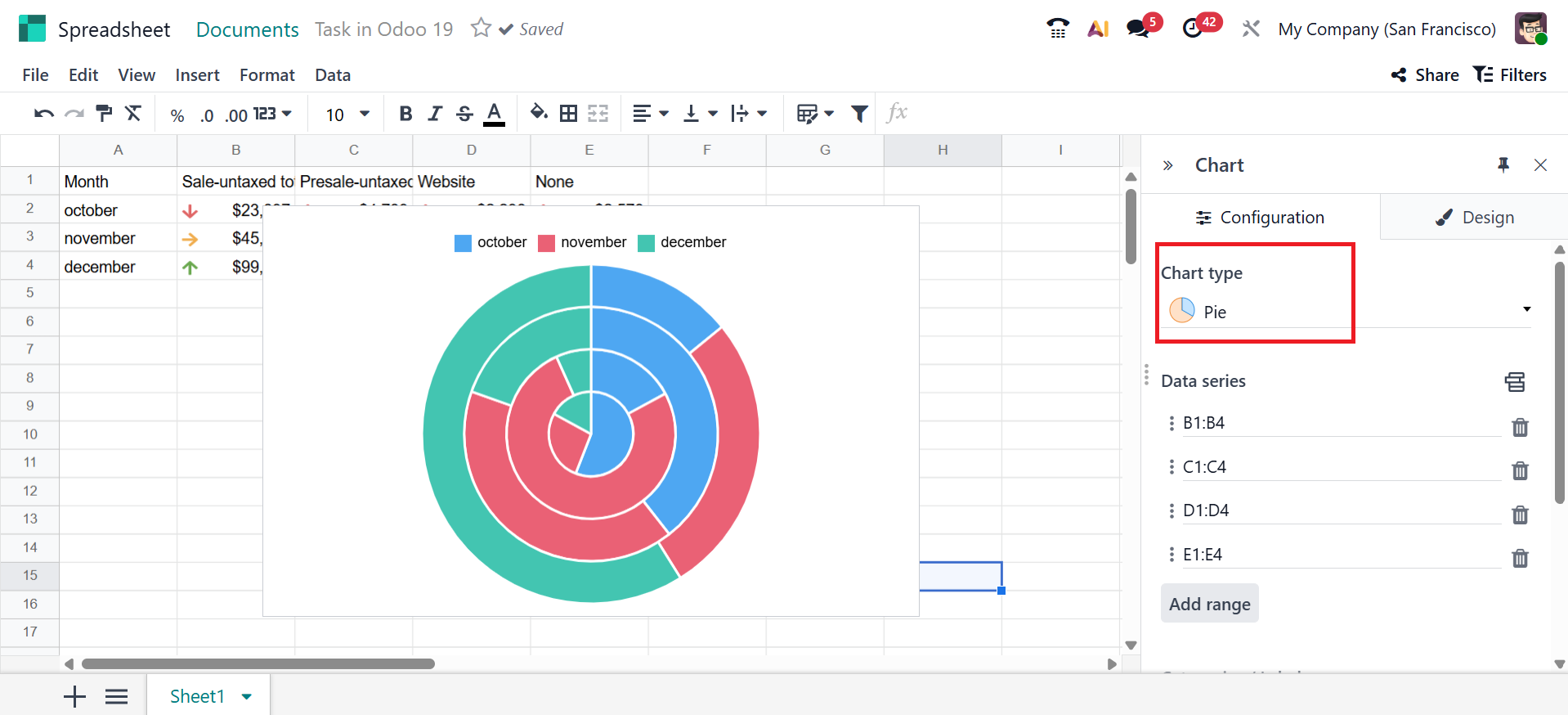Open the Filters panel button
The width and height of the screenshot is (1568, 715).
pyautogui.click(x=1510, y=75)
